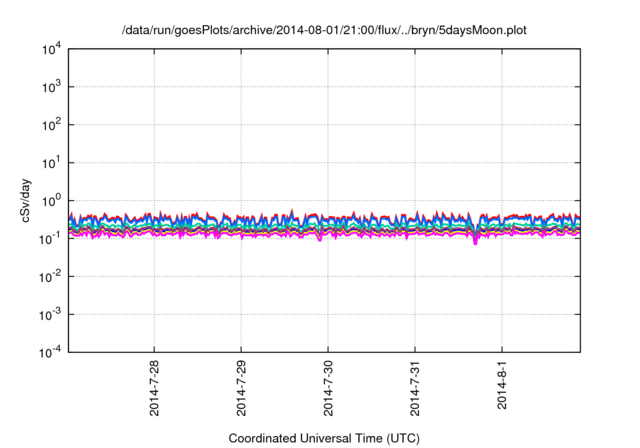Click the 10^-4 y-axis tick label
Image resolution: width=640 pixels, height=448 pixels.
coord(50,352)
